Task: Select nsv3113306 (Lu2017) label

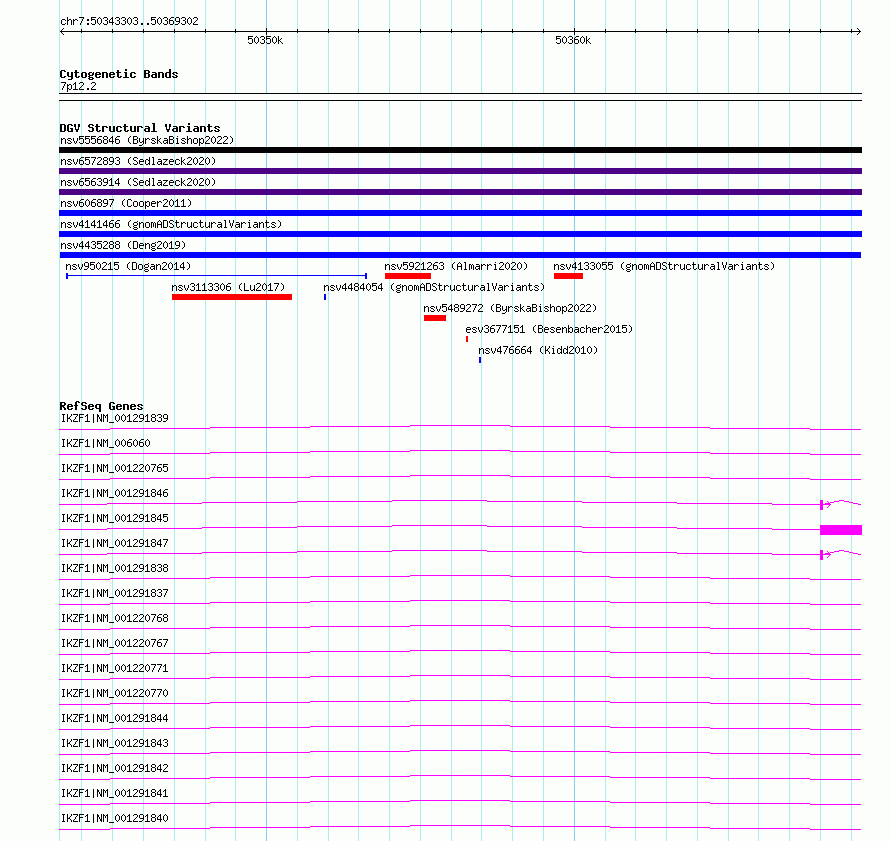Action: click(228, 287)
